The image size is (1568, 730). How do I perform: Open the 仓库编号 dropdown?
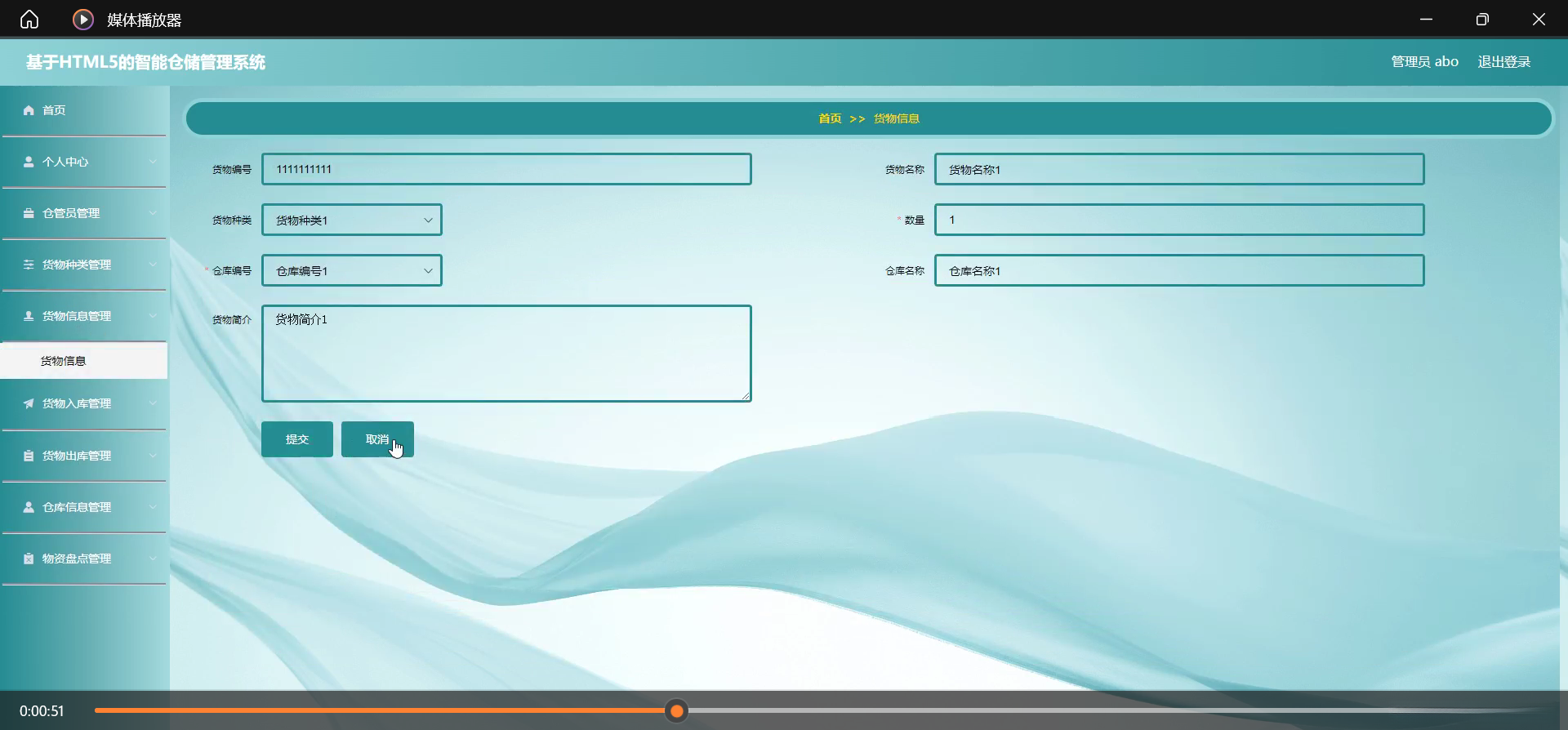pos(352,270)
